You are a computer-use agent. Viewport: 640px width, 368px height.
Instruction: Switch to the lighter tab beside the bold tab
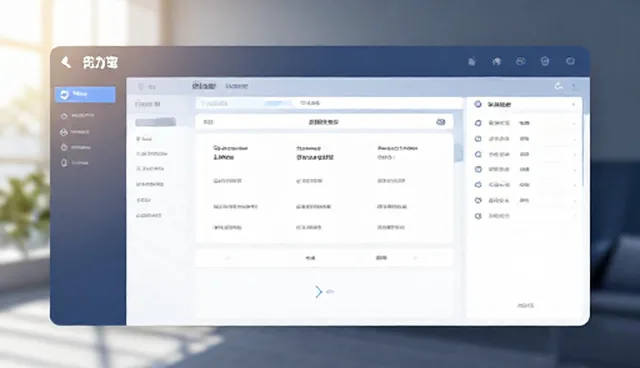coord(236,86)
